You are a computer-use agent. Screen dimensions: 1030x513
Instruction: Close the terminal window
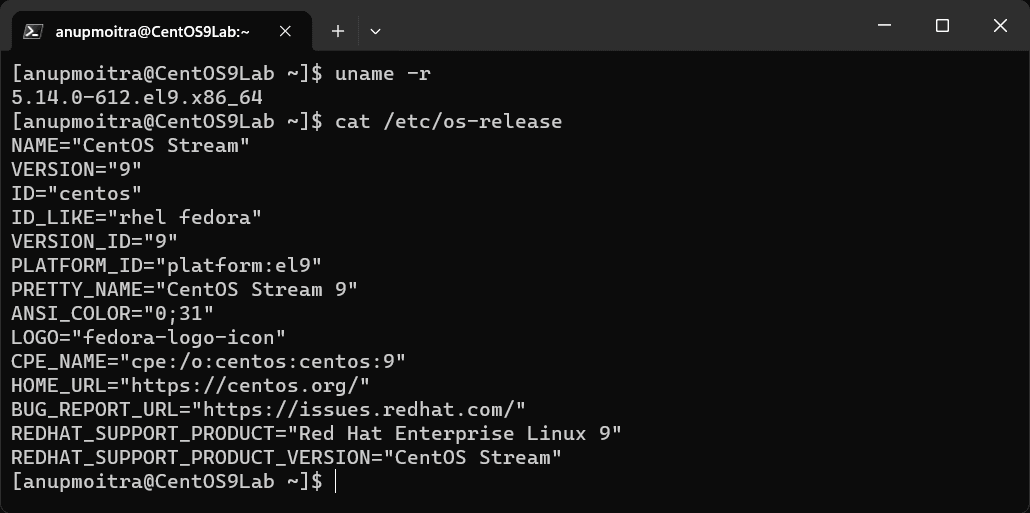(x=1000, y=27)
